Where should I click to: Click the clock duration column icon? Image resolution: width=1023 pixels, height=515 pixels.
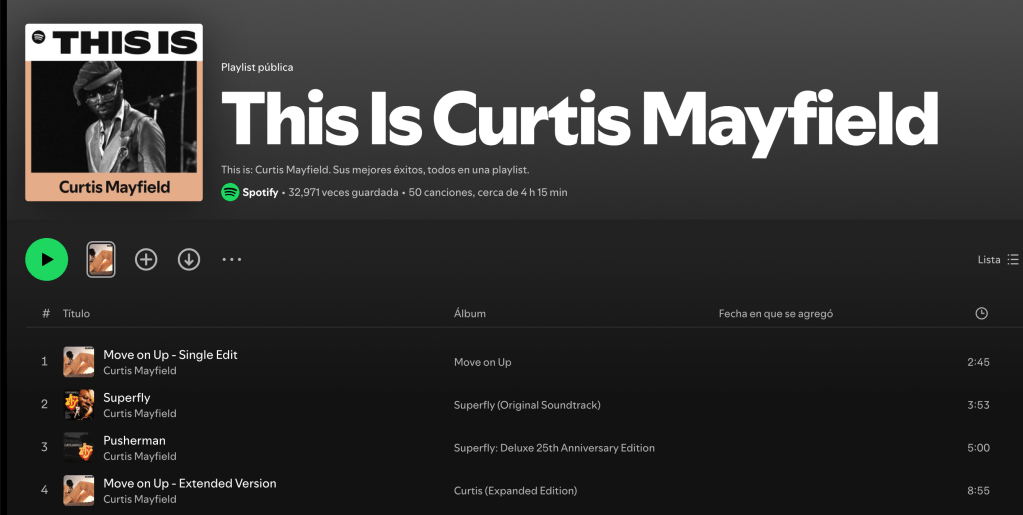pos(981,313)
